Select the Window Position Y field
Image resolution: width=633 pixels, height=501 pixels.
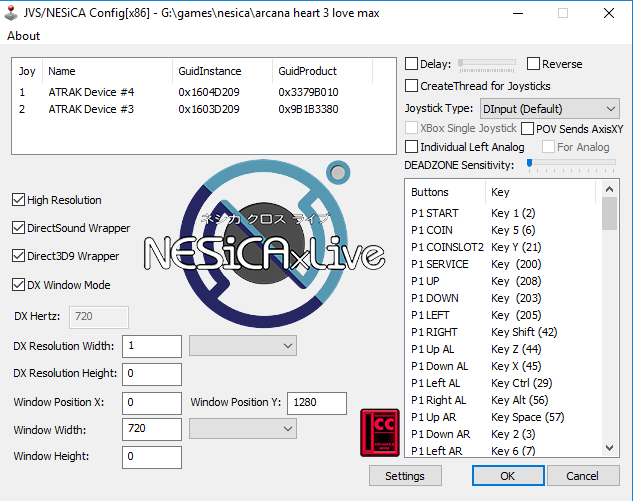click(317, 402)
